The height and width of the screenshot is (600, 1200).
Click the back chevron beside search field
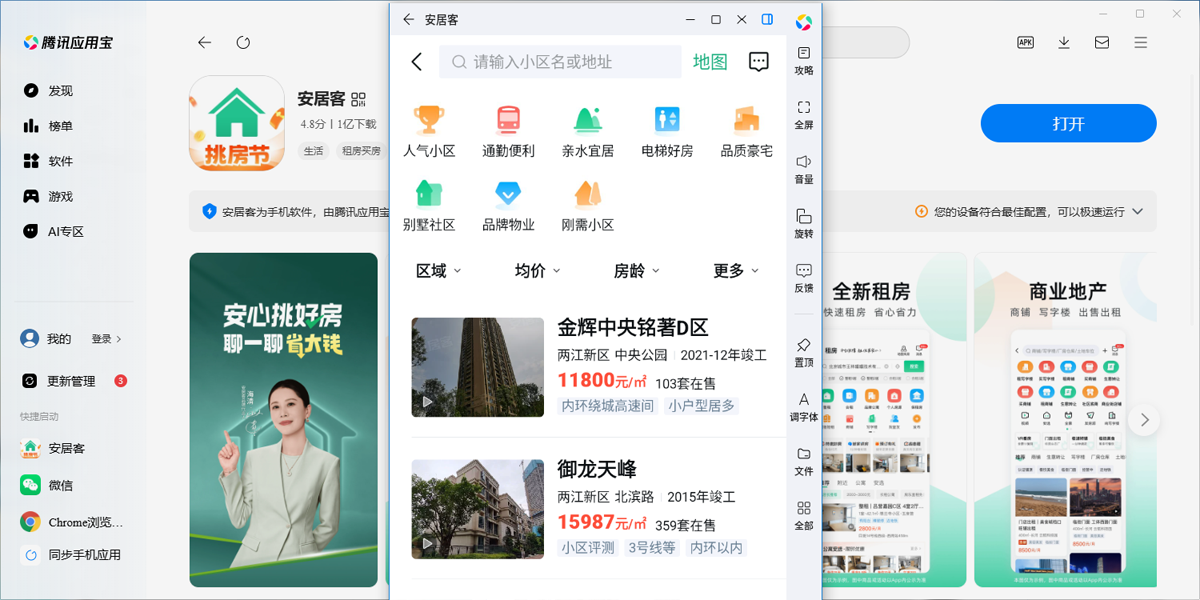pos(417,62)
